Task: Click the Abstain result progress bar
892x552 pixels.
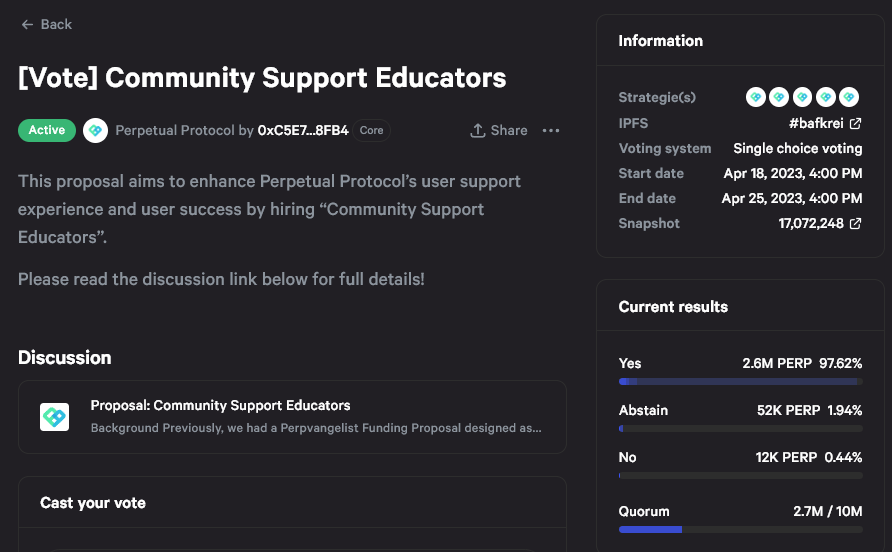Action: [x=740, y=429]
